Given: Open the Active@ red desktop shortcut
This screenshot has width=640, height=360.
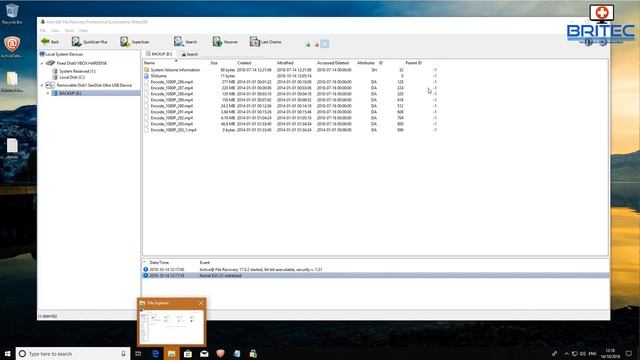Looking at the screenshot, I should click(12, 47).
